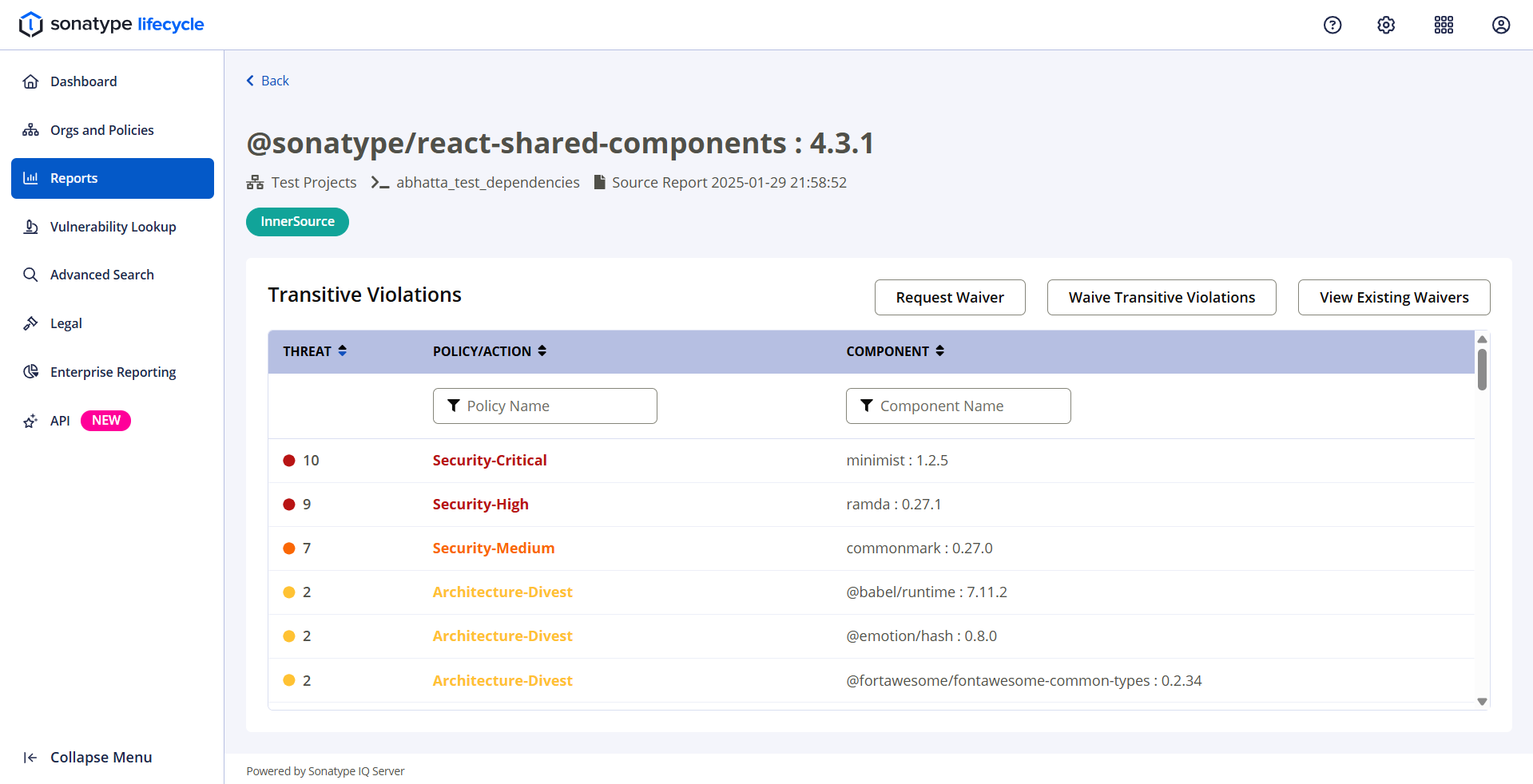This screenshot has height=784, width=1533.
Task: Click the Source Report document icon
Action: pyautogui.click(x=599, y=183)
